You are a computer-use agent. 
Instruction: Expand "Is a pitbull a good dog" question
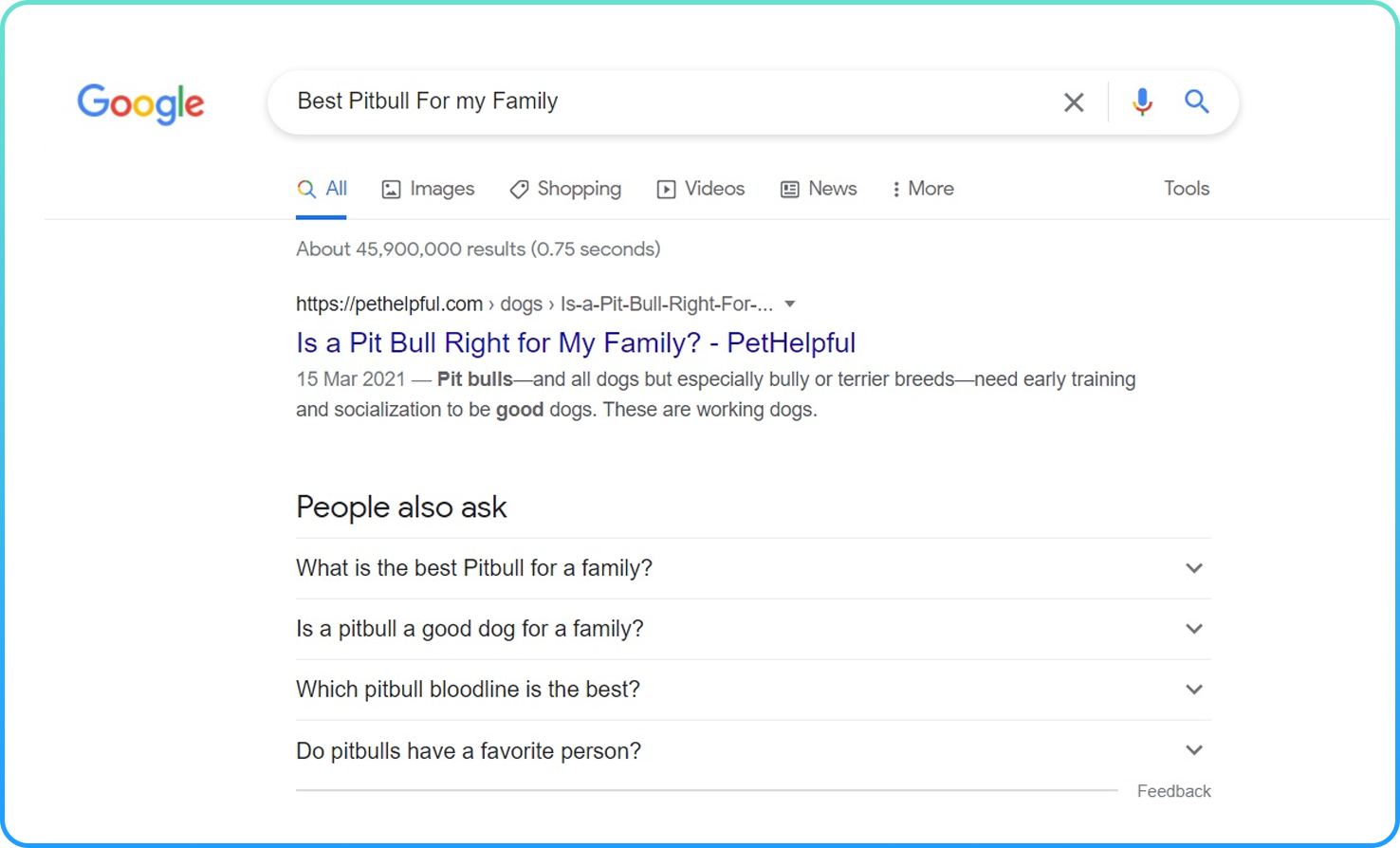coord(1193,629)
